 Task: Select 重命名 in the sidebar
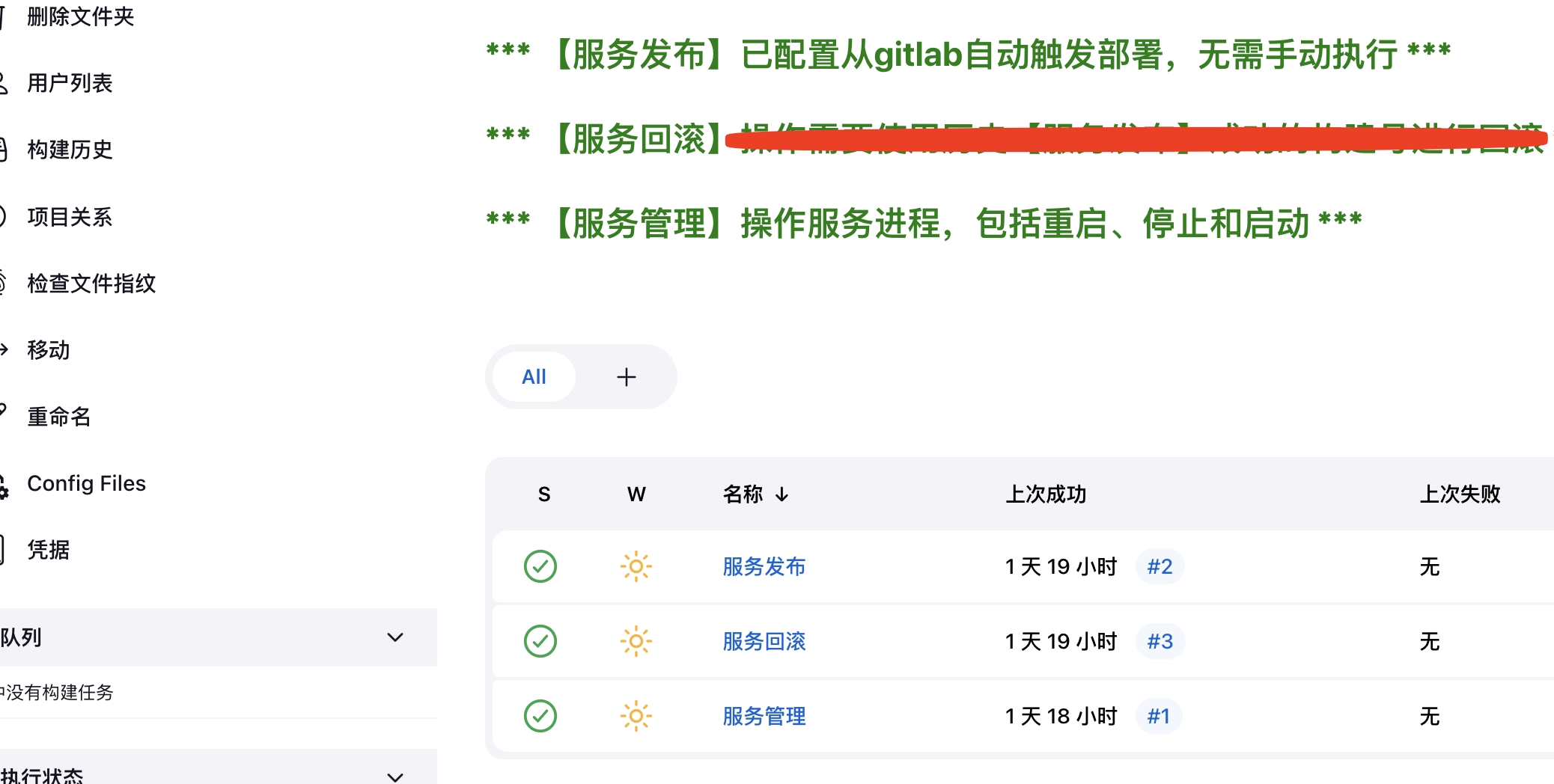pos(59,417)
